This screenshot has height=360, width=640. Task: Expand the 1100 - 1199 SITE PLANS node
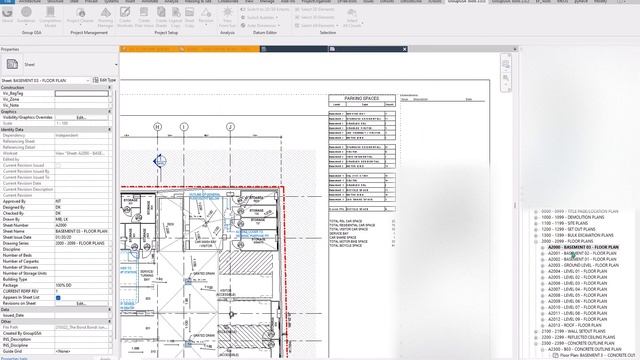pyautogui.click(x=536, y=224)
